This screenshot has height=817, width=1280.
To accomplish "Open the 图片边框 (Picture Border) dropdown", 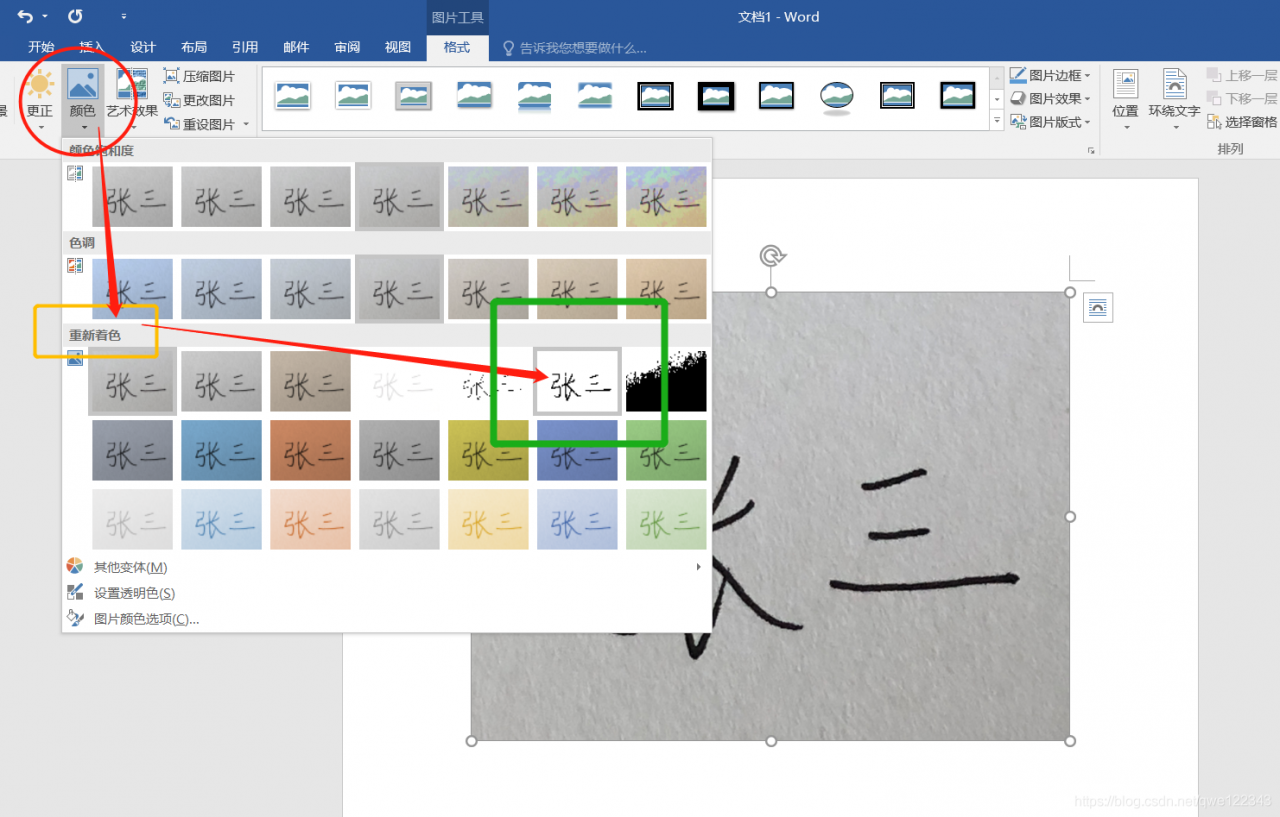I will click(1050, 75).
